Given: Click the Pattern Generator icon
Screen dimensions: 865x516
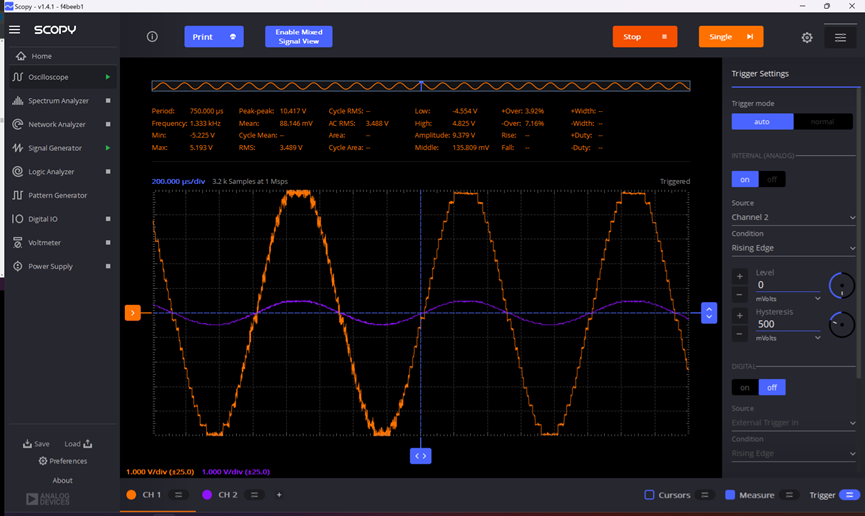Looking at the screenshot, I should click(18, 195).
